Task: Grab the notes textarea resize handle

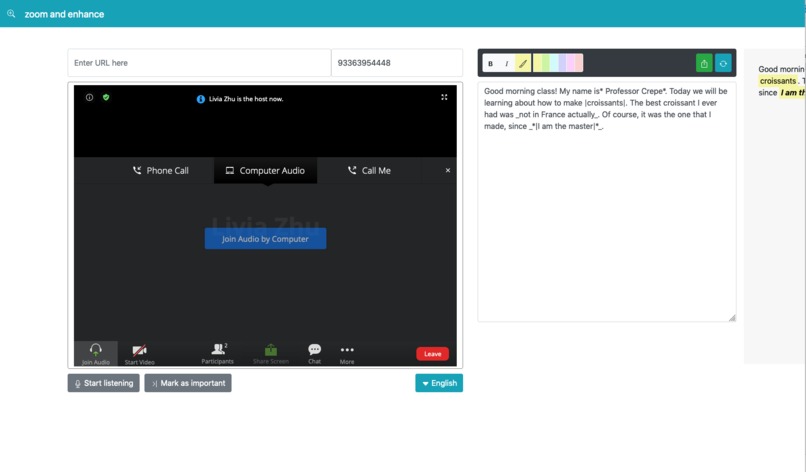Action: (x=731, y=318)
